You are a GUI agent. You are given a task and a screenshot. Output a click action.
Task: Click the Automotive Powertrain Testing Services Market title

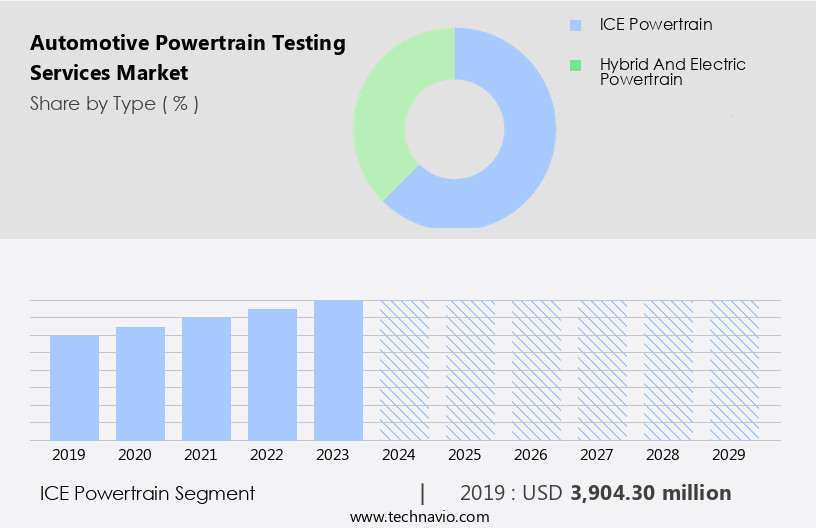(x=188, y=58)
